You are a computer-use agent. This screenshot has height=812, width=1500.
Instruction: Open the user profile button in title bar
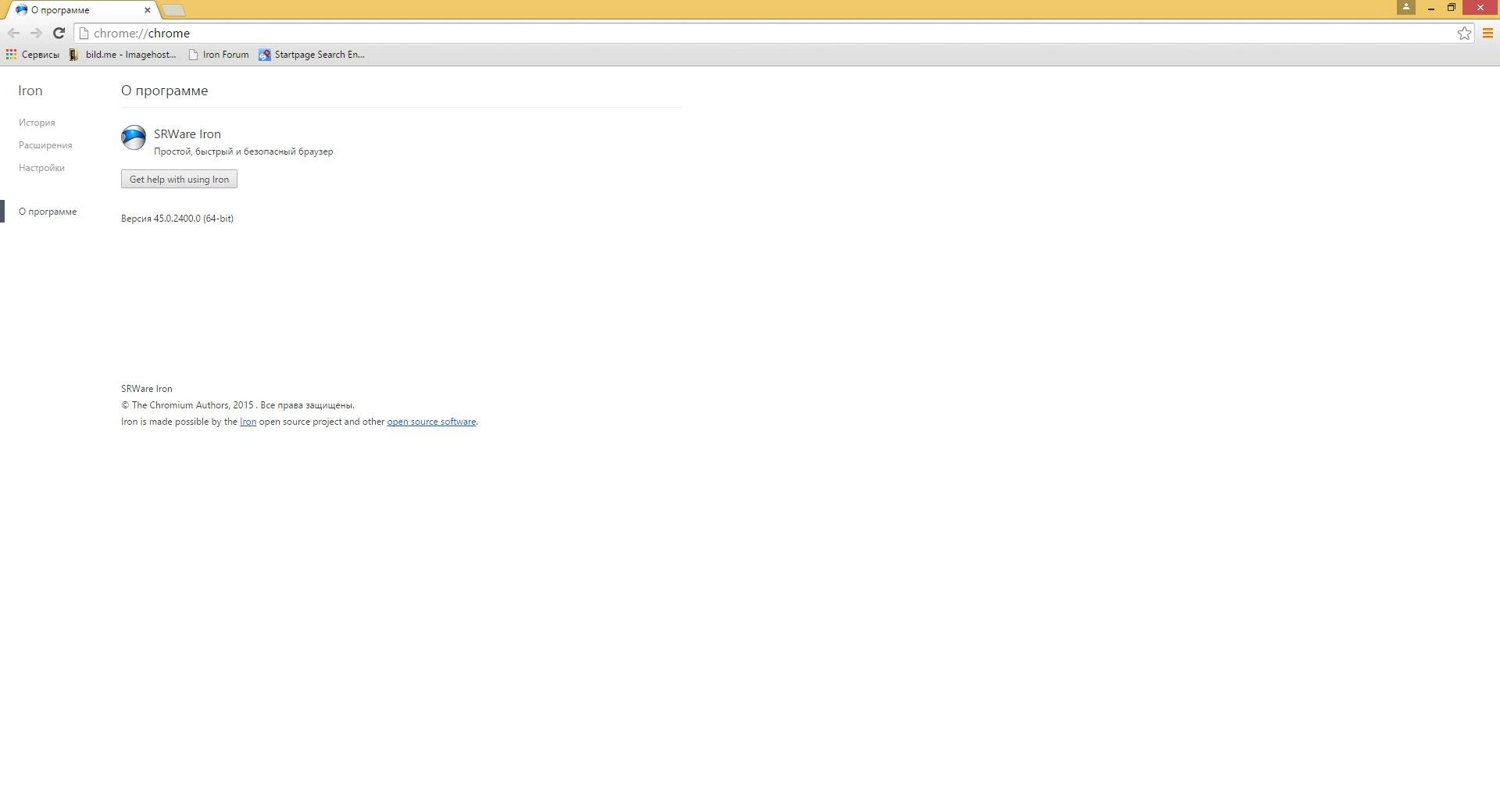pos(1406,7)
